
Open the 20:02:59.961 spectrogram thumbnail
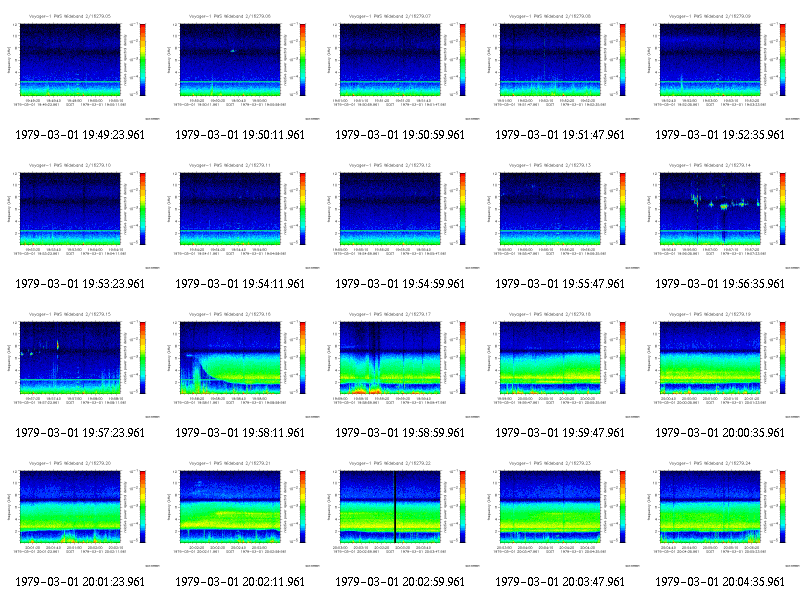[400, 511]
